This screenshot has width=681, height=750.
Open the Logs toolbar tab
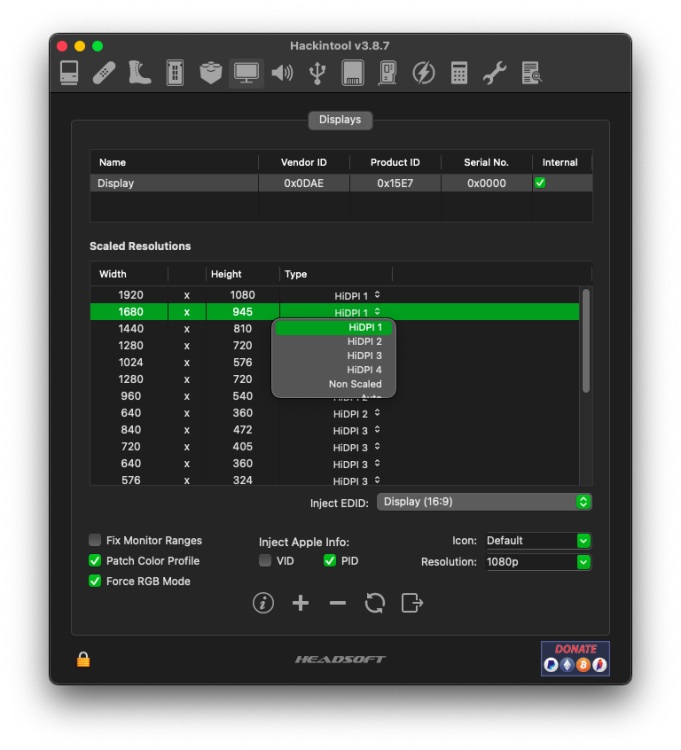pyautogui.click(x=531, y=73)
